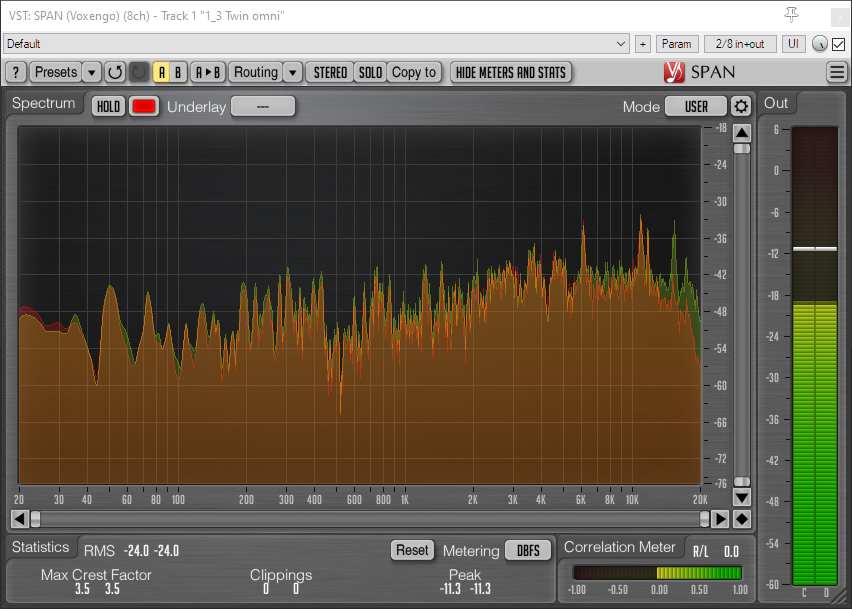This screenshot has width=852, height=609.
Task: Click the spectrum vertical scroll up arrow
Action: 741,133
